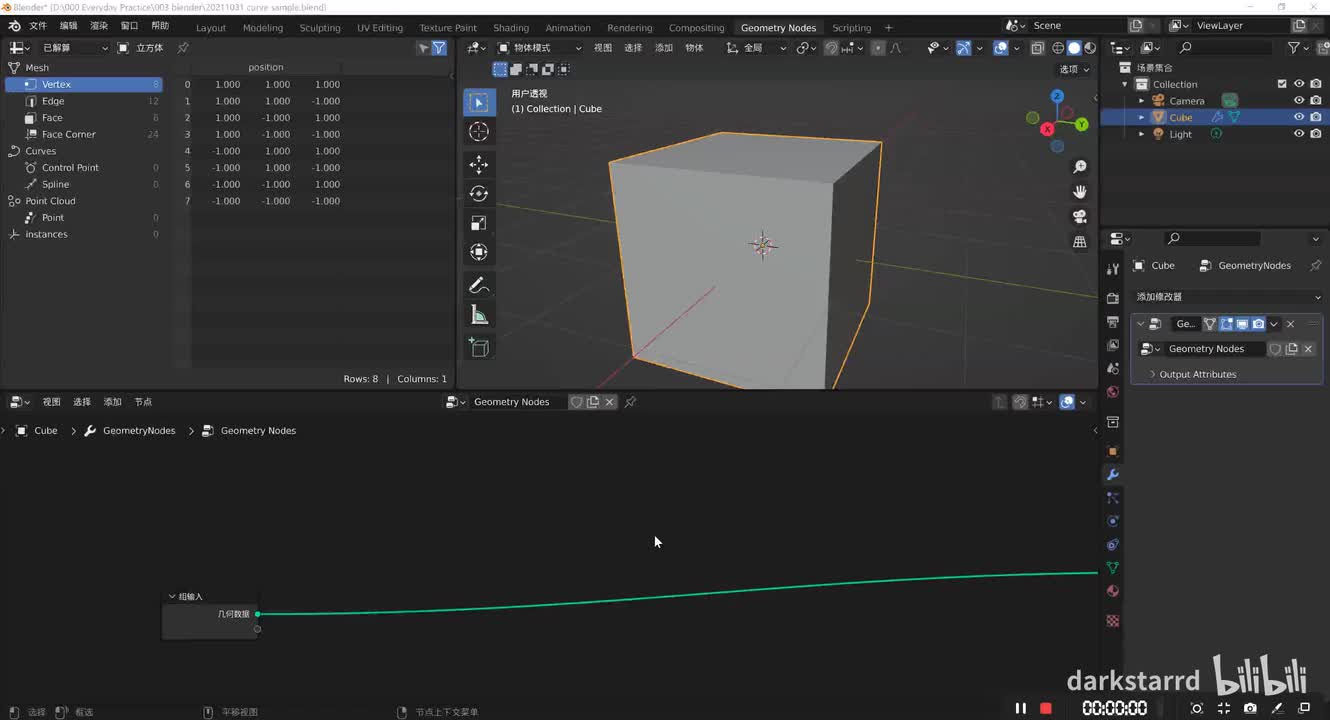Open the 编辑 menu in top bar
Screen dimensions: 1330x720
[68, 26]
